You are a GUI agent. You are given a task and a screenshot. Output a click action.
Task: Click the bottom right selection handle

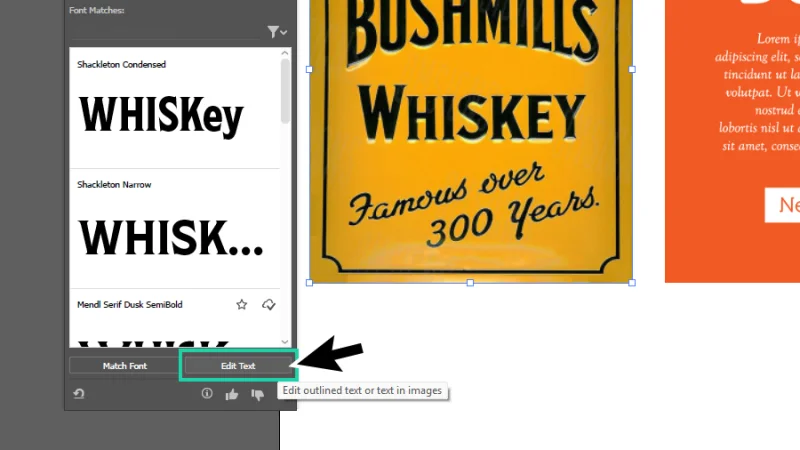point(632,283)
